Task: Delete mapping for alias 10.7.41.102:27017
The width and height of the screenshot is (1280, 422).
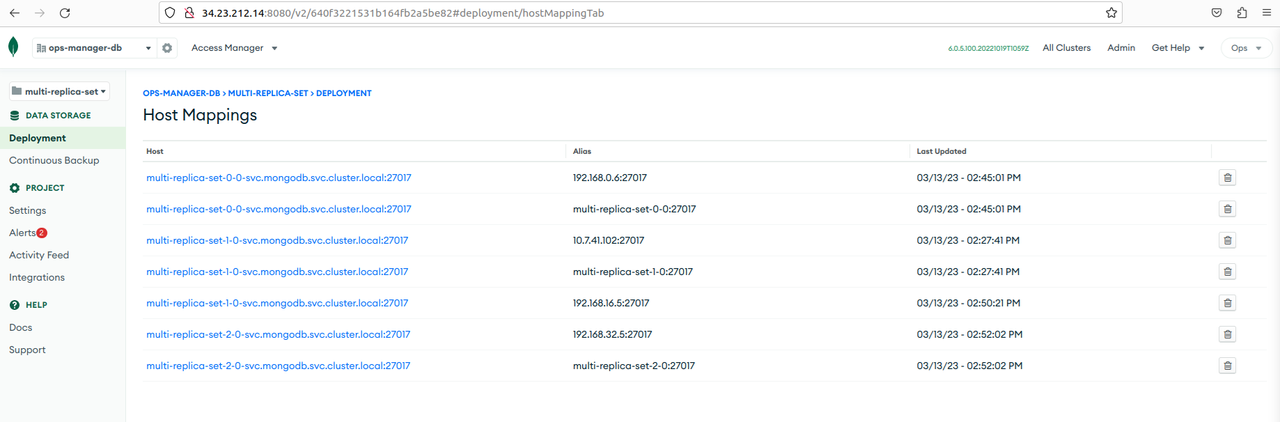Action: point(1227,240)
